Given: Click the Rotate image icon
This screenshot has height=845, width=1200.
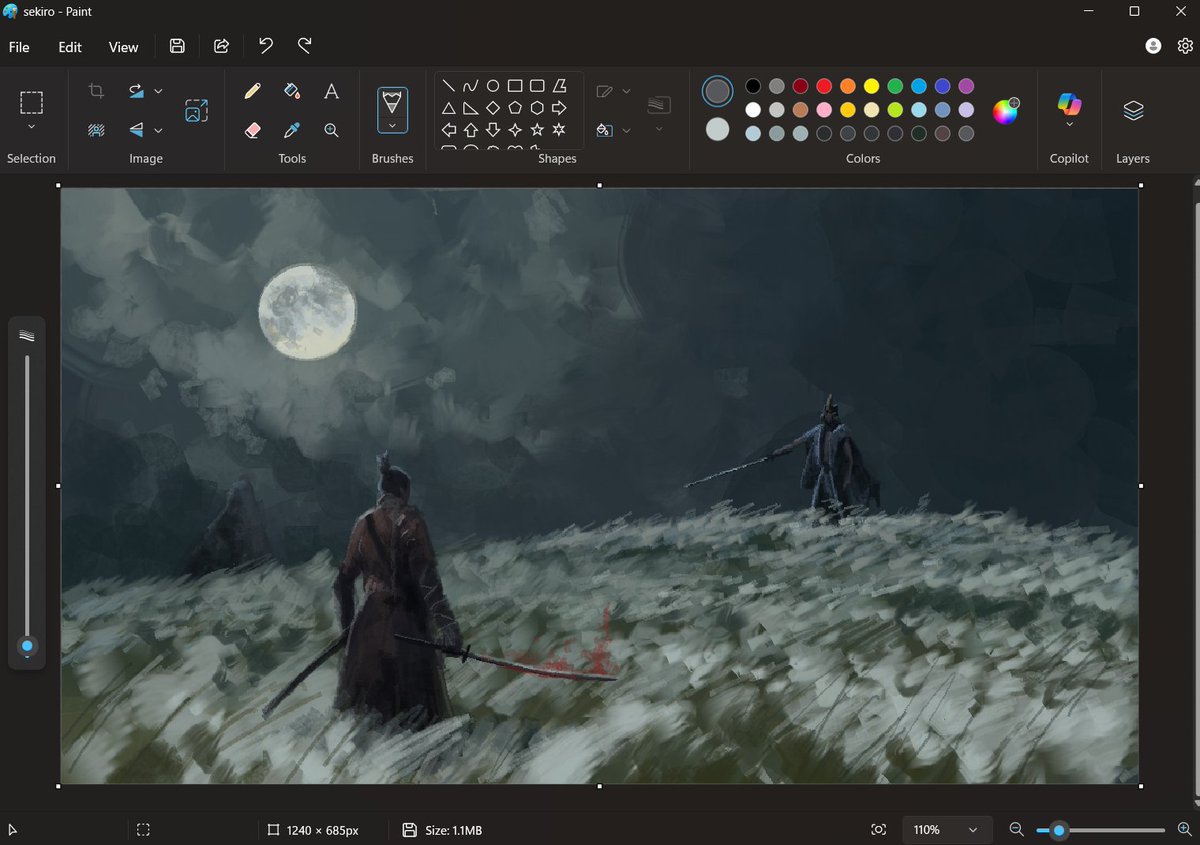Looking at the screenshot, I should tap(136, 91).
